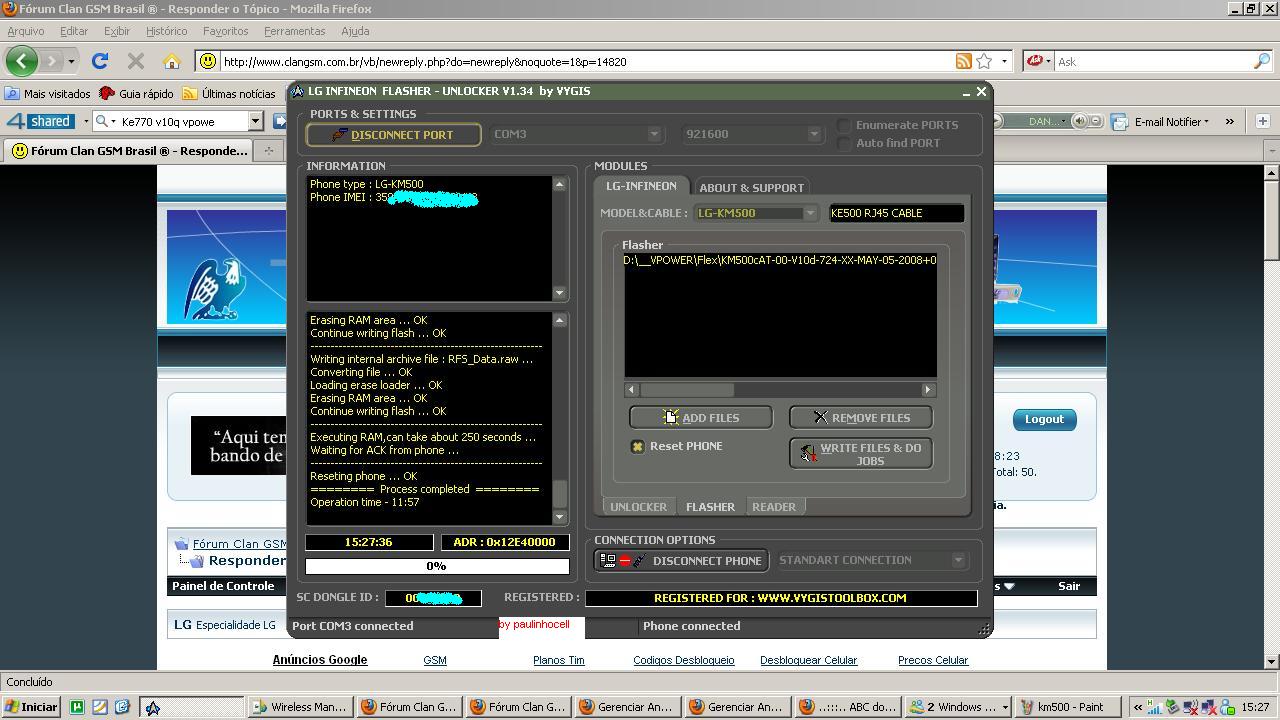Open the Guia rápido bookmark
The image size is (1280, 720).
(x=137, y=93)
